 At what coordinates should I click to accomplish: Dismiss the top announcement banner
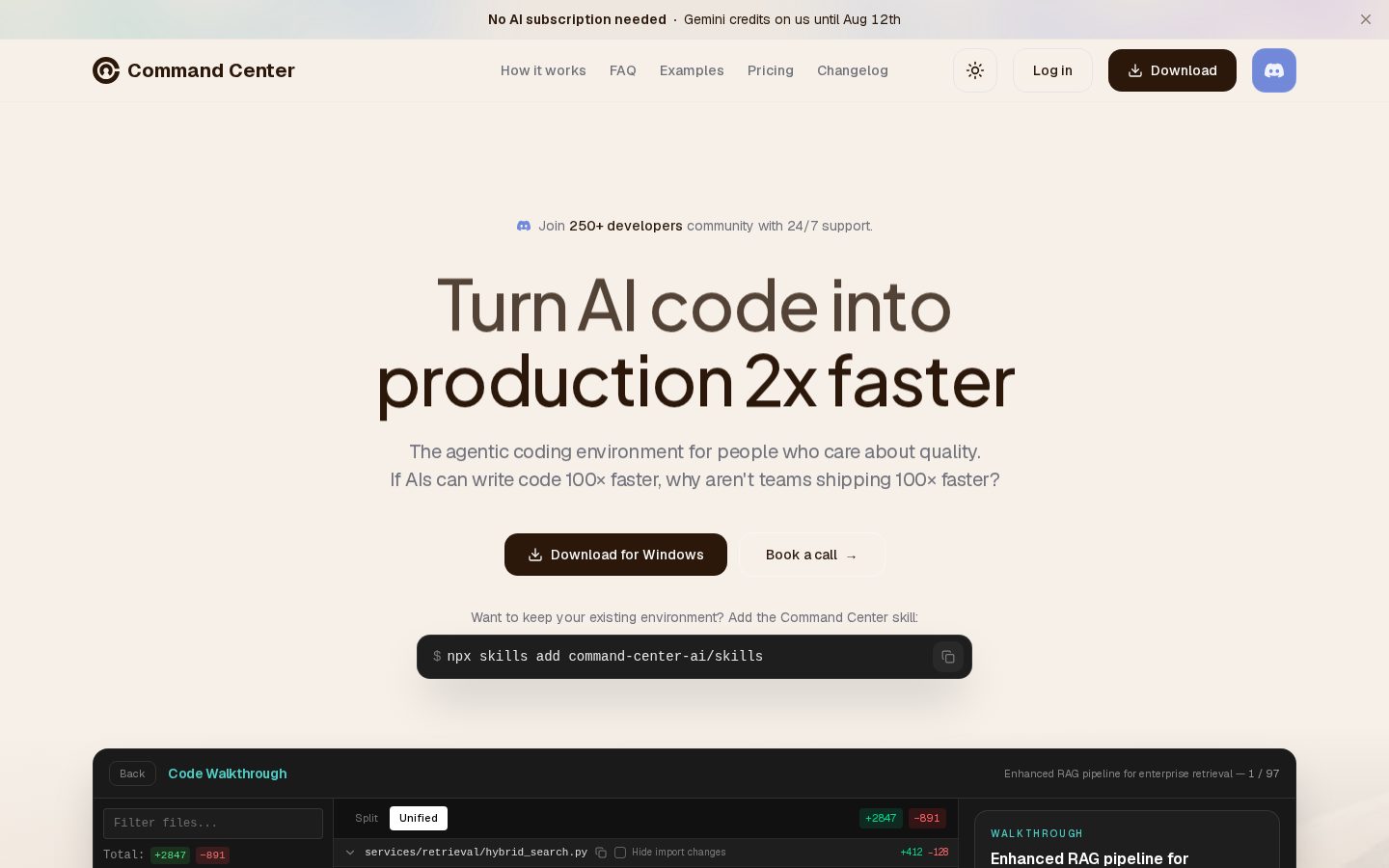(1366, 19)
